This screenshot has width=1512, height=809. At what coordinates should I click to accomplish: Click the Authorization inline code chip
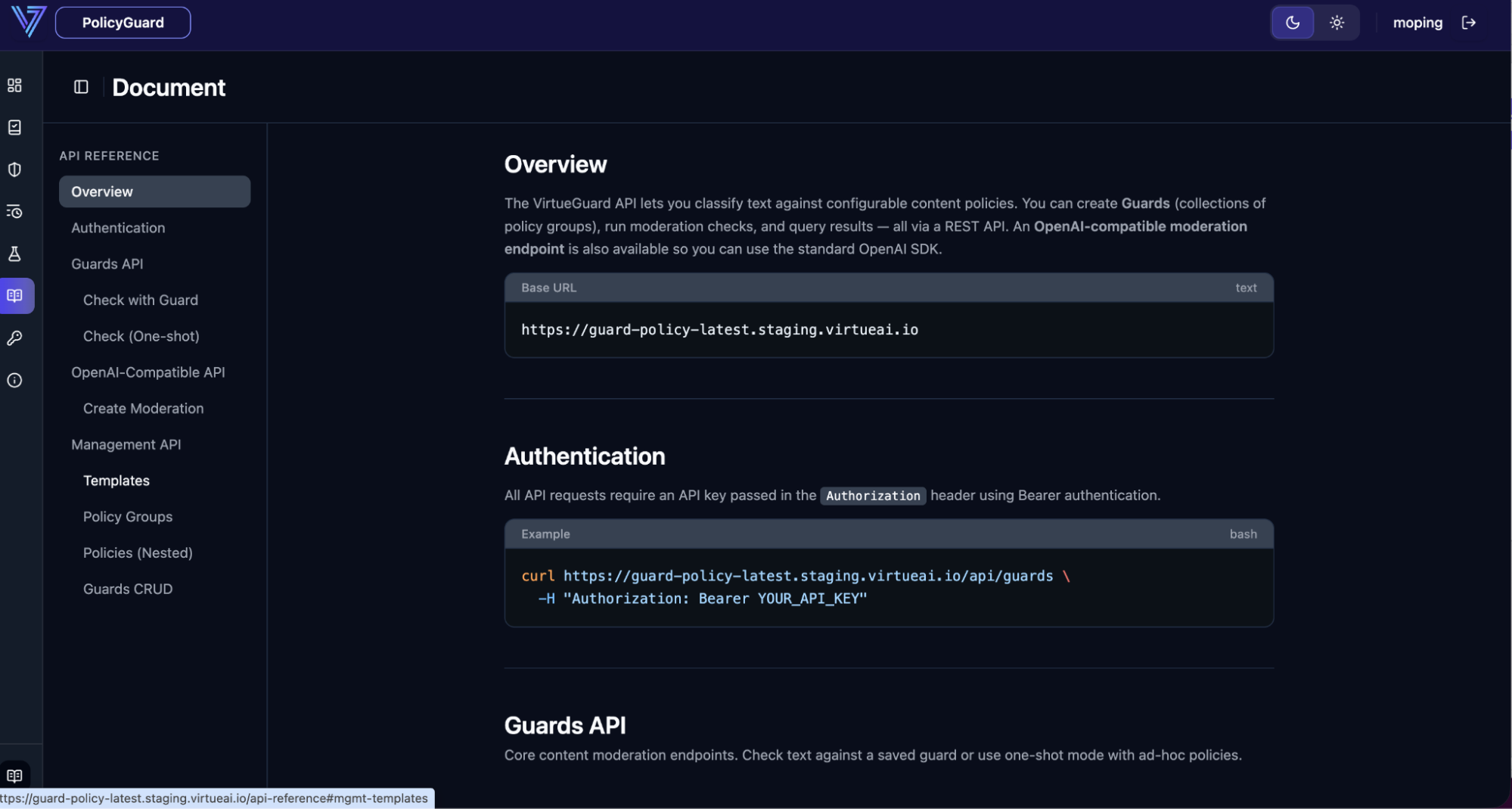[873, 496]
